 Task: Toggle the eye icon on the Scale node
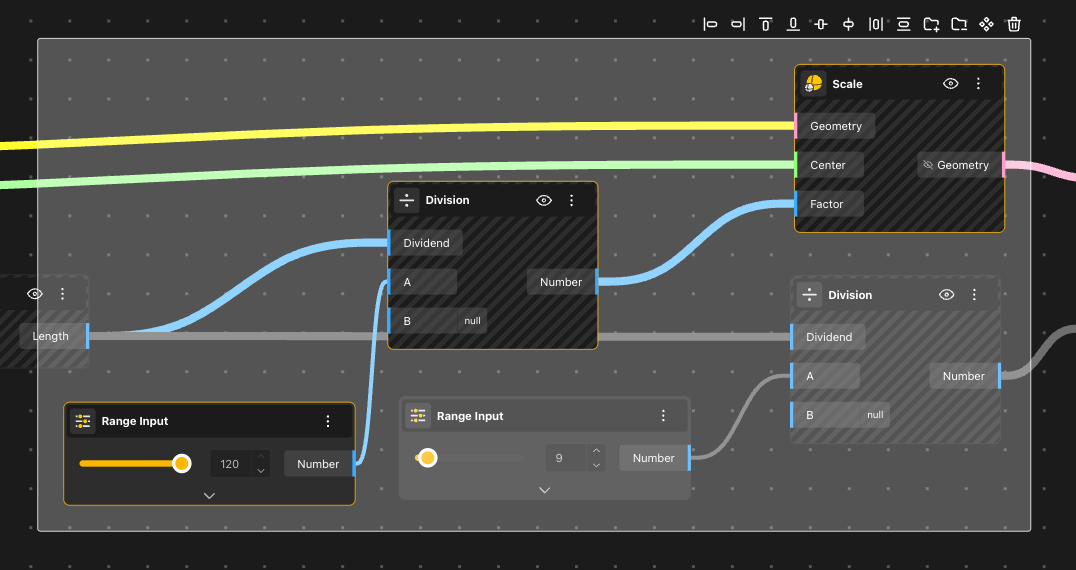(950, 84)
